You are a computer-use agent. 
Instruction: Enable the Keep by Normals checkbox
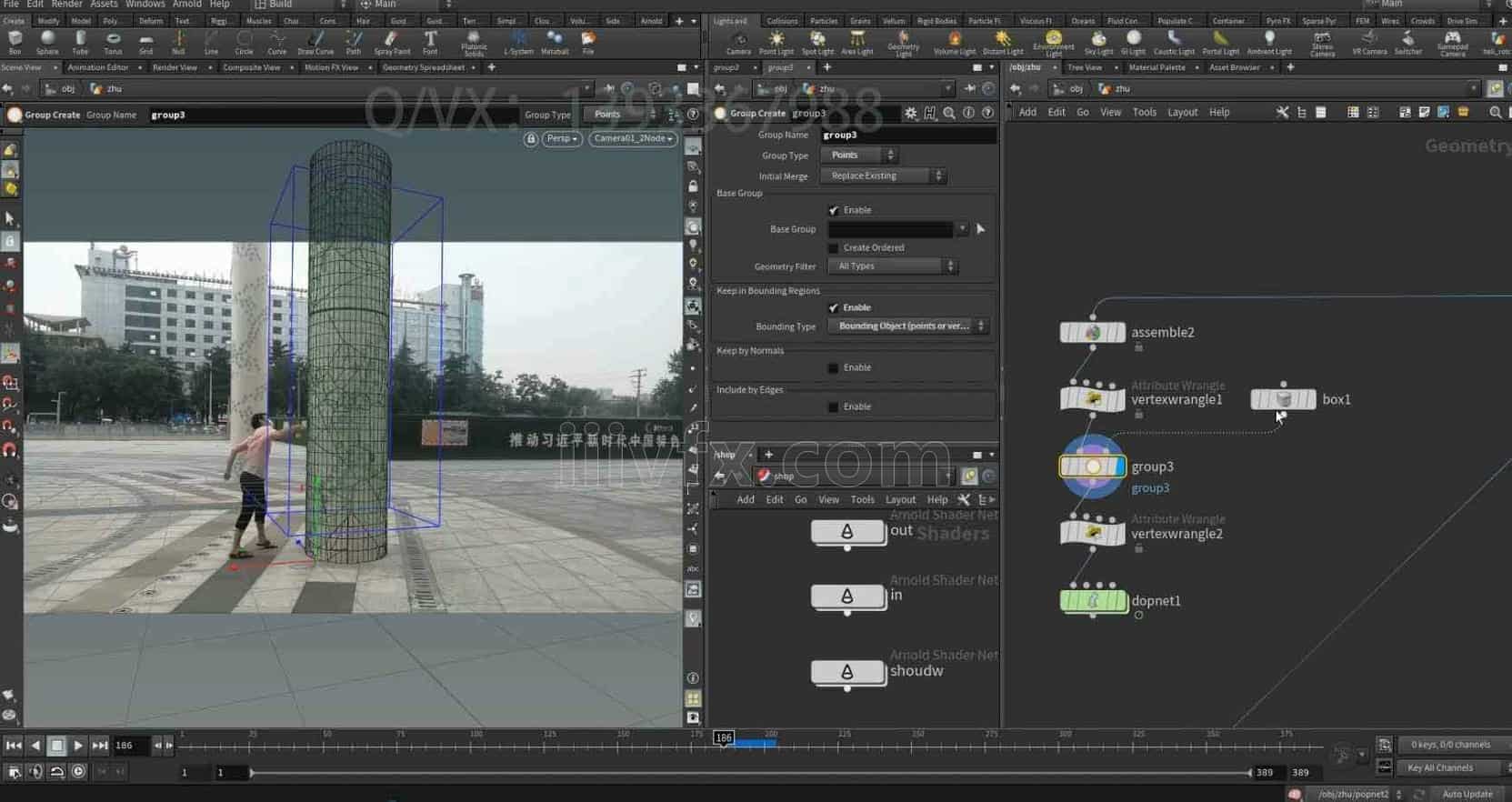pos(834,367)
